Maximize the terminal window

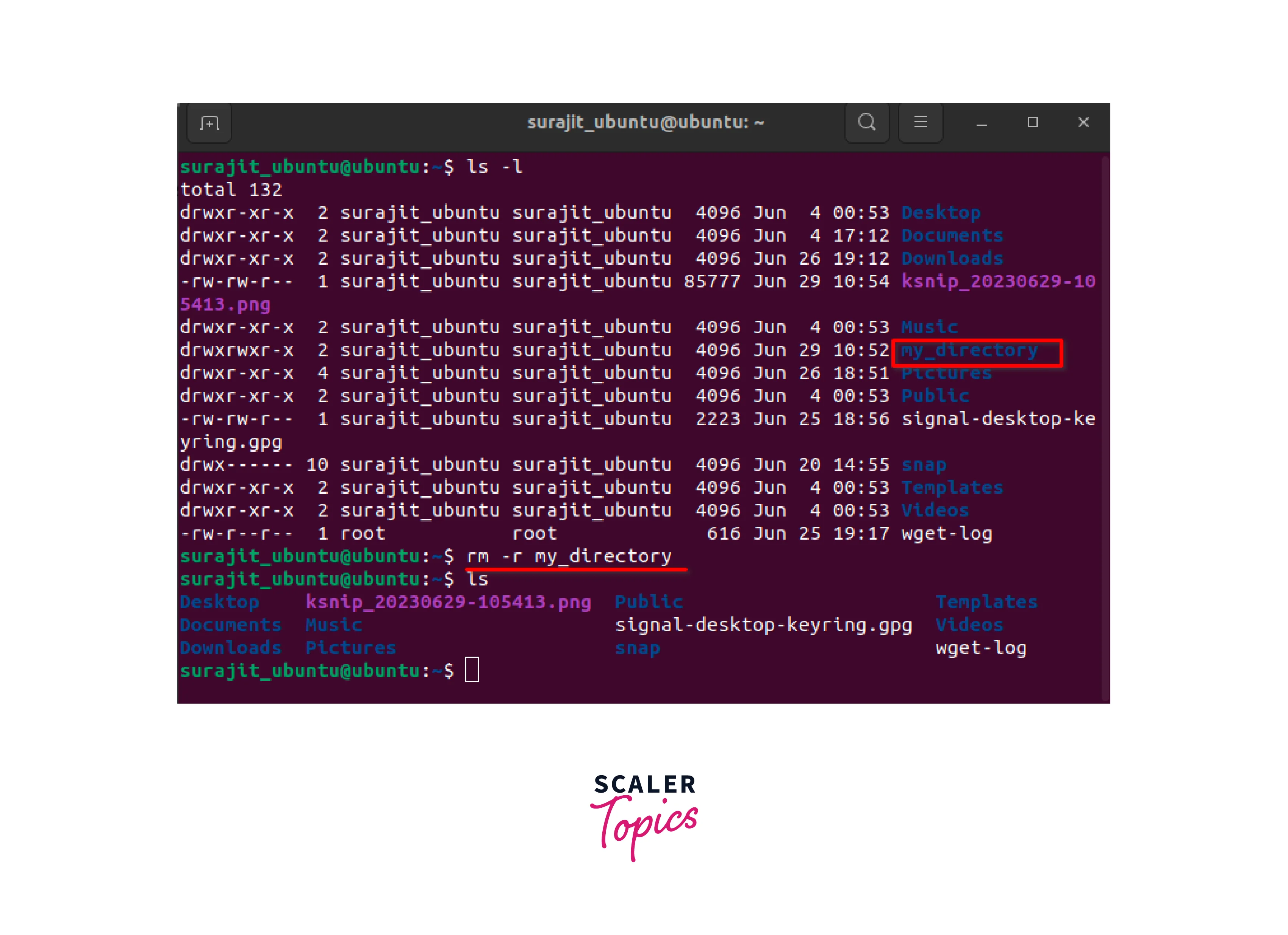click(1032, 123)
